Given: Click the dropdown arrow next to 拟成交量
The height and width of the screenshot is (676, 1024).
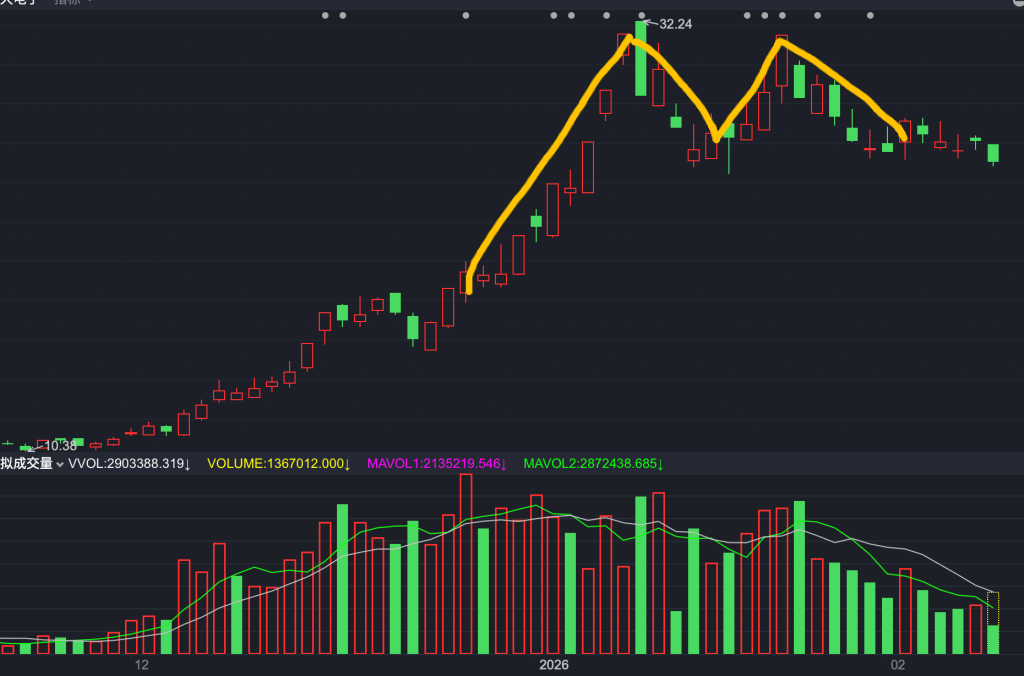Looking at the screenshot, I should (60, 465).
